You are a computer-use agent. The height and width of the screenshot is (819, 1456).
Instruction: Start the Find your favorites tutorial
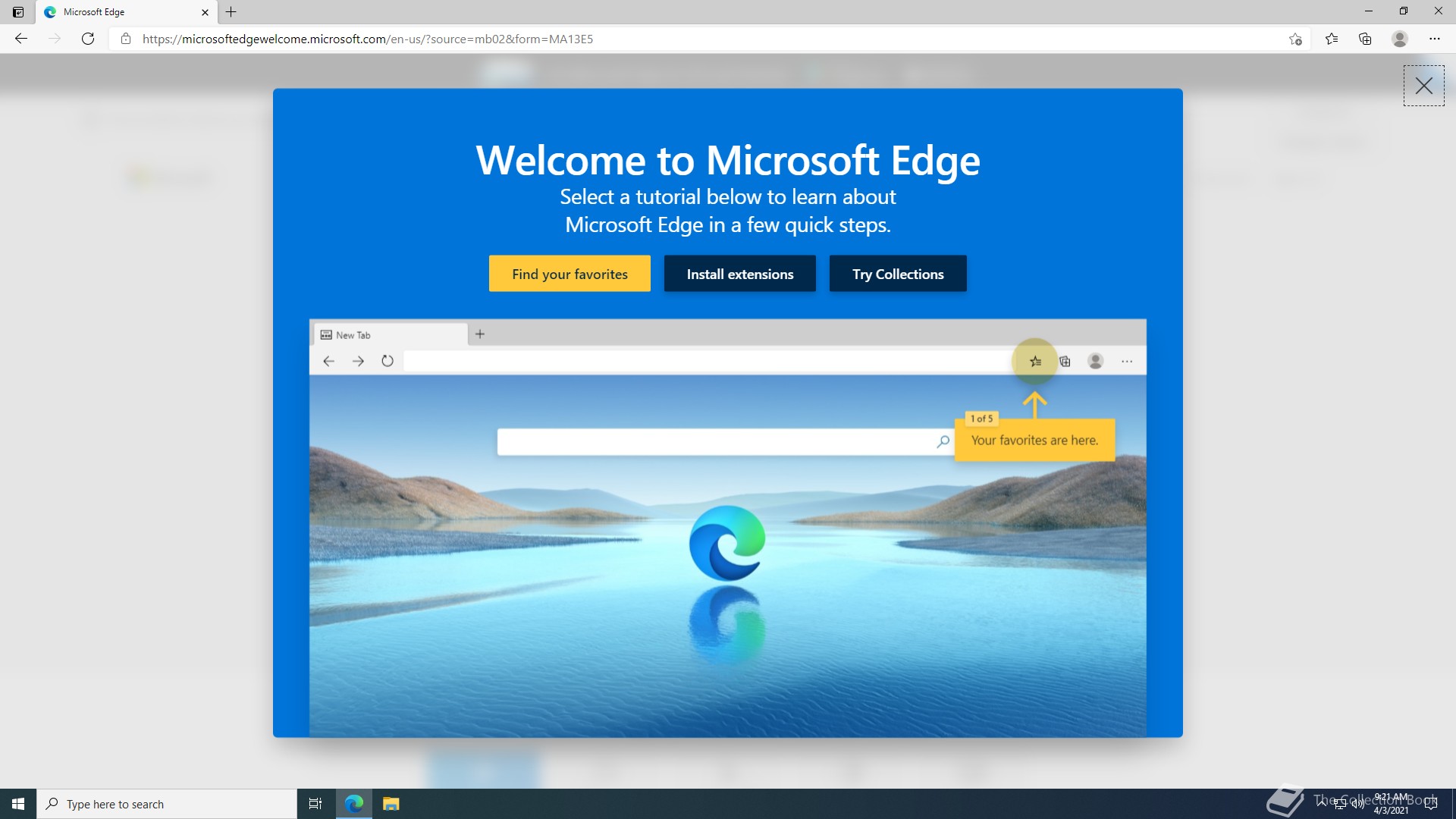[x=570, y=274]
